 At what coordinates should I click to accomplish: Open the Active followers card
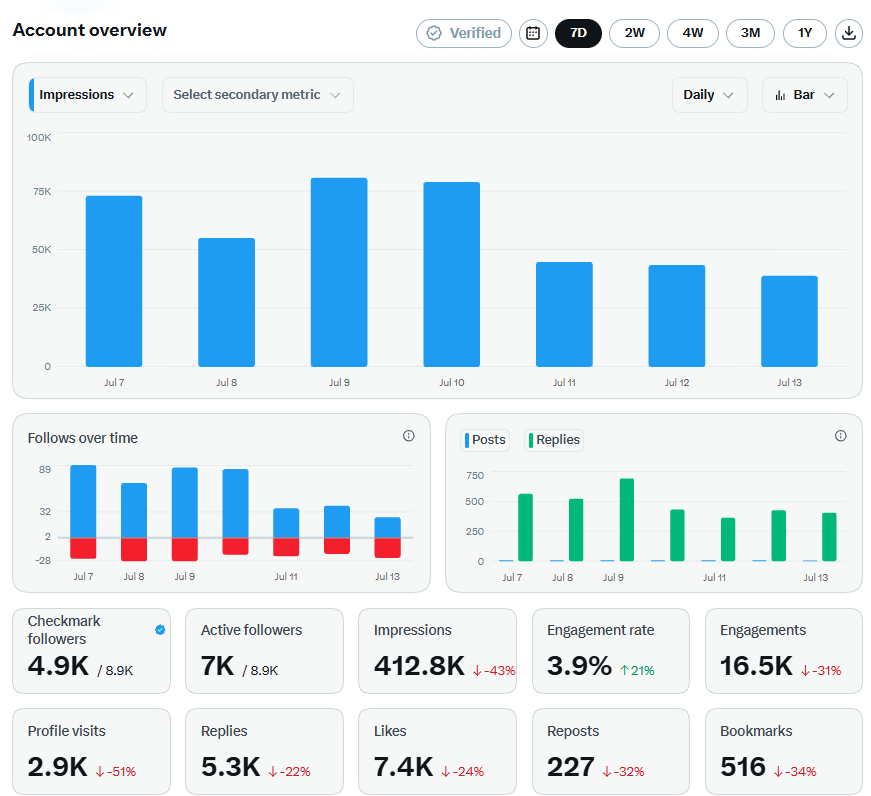tap(264, 650)
